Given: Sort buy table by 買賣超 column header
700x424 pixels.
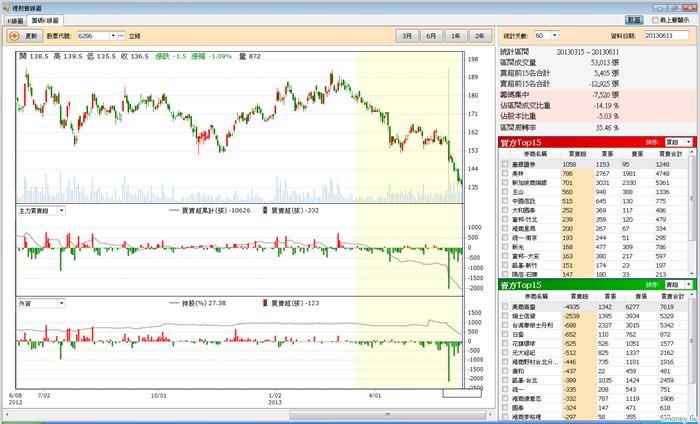Looking at the screenshot, I should click(577, 154).
